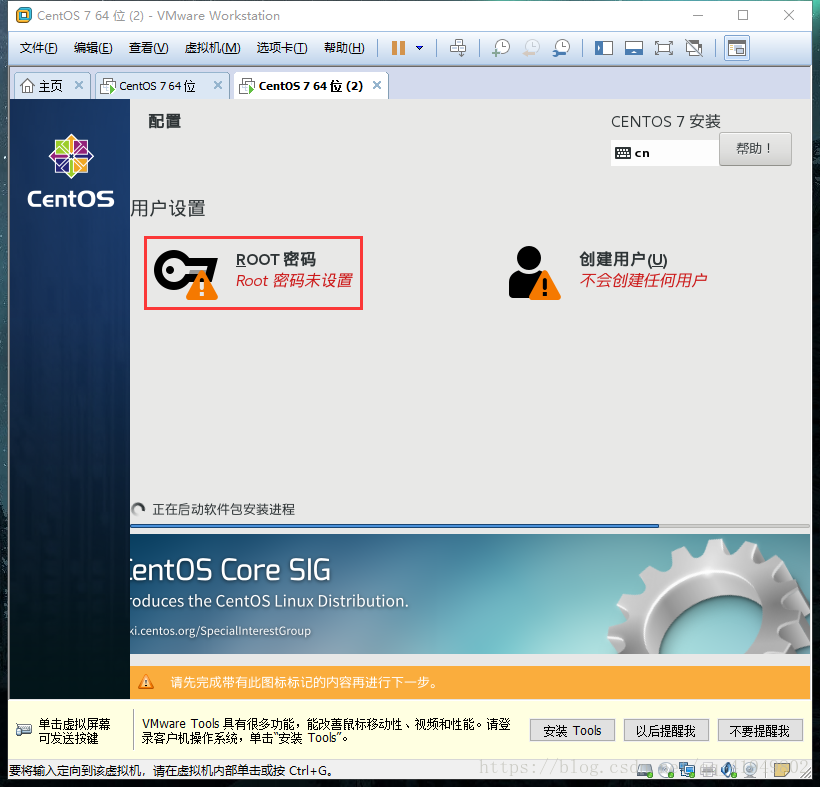The width and height of the screenshot is (820, 787).
Task: Click the CentOS Core SIG banner
Action: point(470,594)
